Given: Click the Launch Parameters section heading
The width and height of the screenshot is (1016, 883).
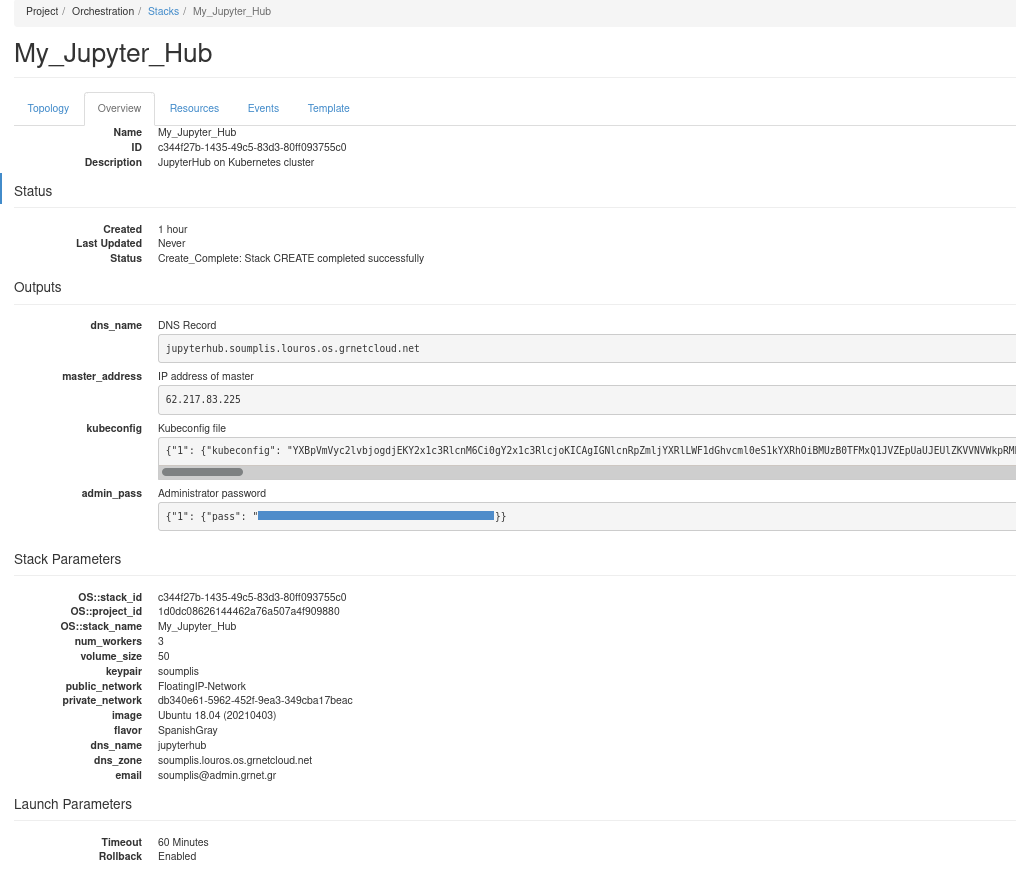Looking at the screenshot, I should coord(73,804).
